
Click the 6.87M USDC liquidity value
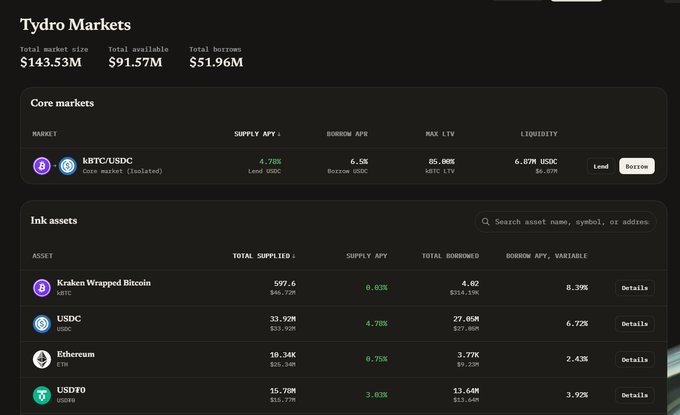(x=536, y=161)
